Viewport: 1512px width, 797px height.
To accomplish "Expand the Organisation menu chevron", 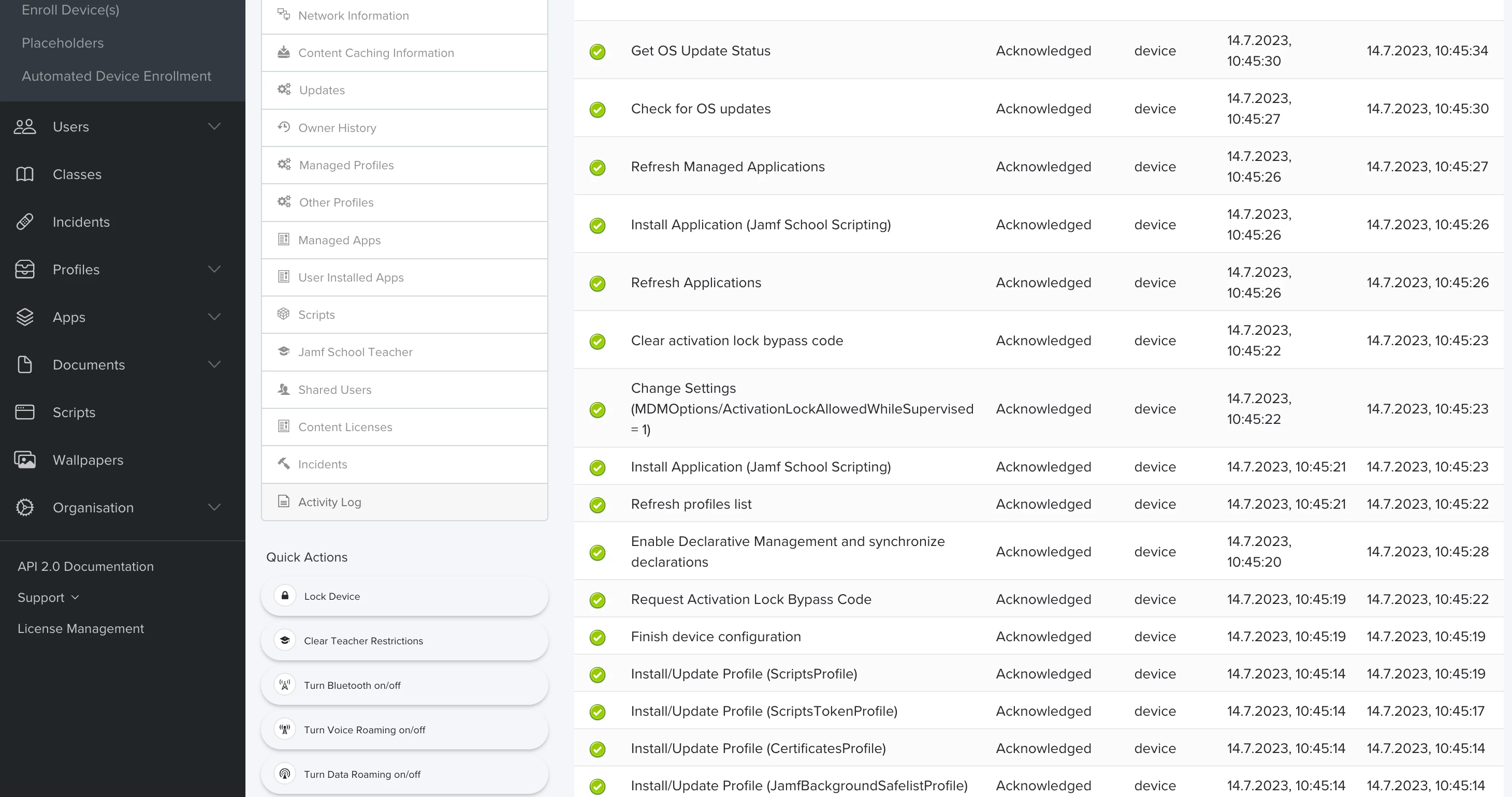I will tap(215, 507).
